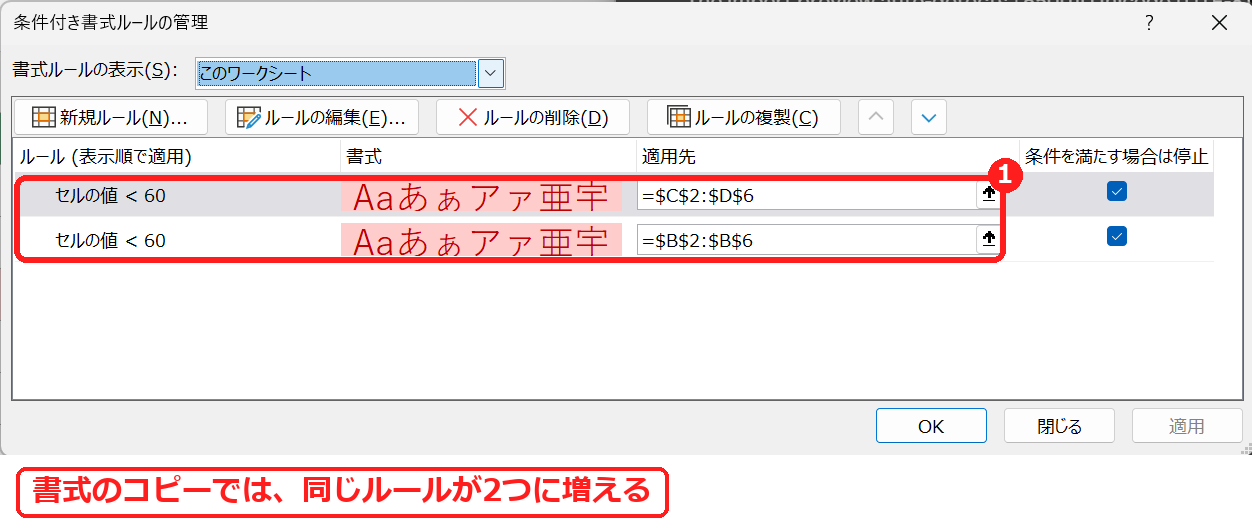Collapse dialog via range selector for $C$2:$D$6
This screenshot has width=1252, height=525.
point(989,195)
